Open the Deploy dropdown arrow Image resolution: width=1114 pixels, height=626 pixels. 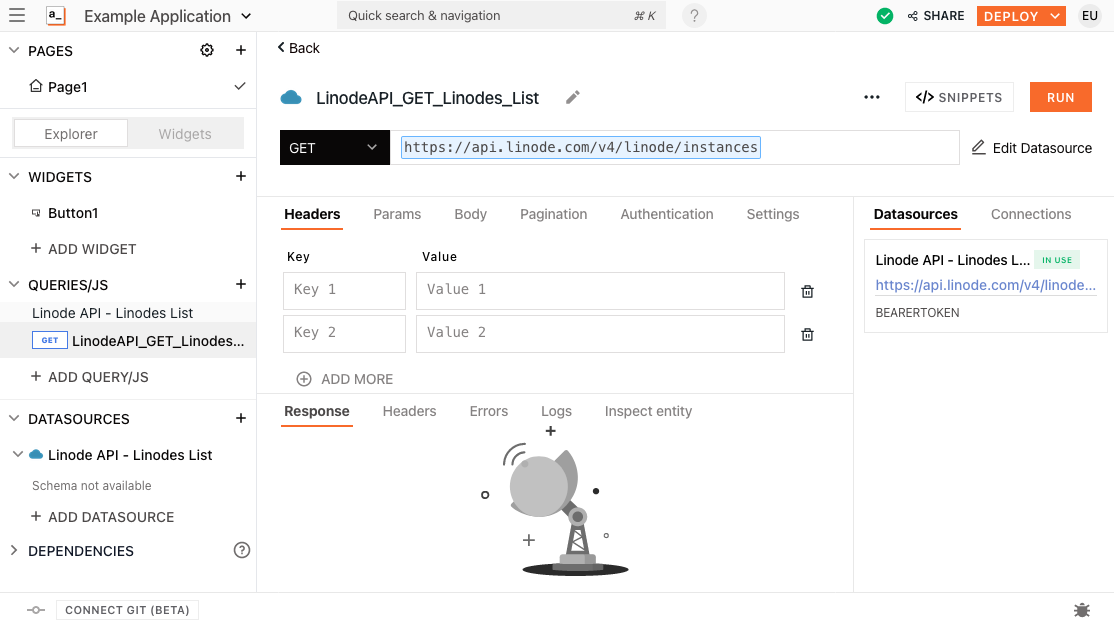coord(1056,16)
